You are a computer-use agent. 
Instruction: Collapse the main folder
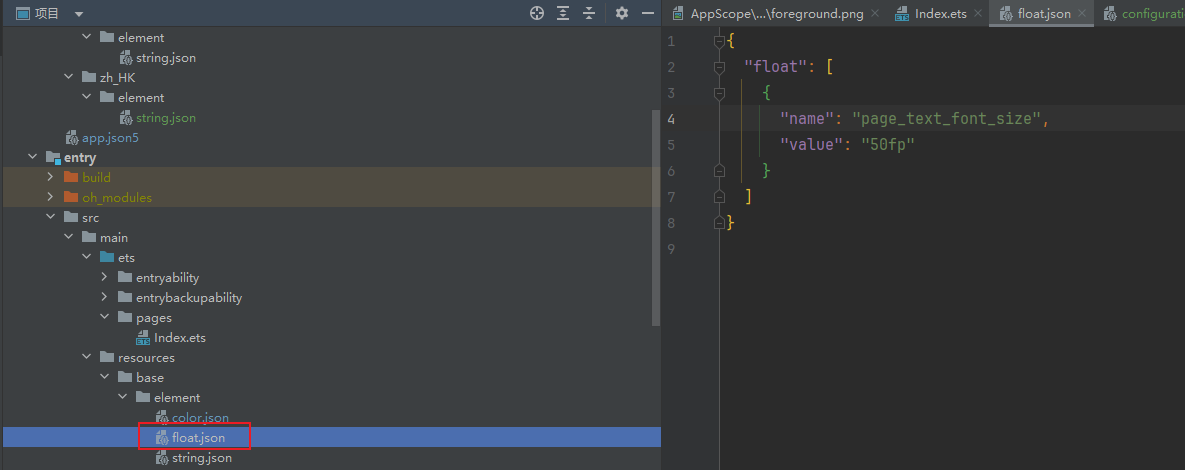click(x=69, y=237)
